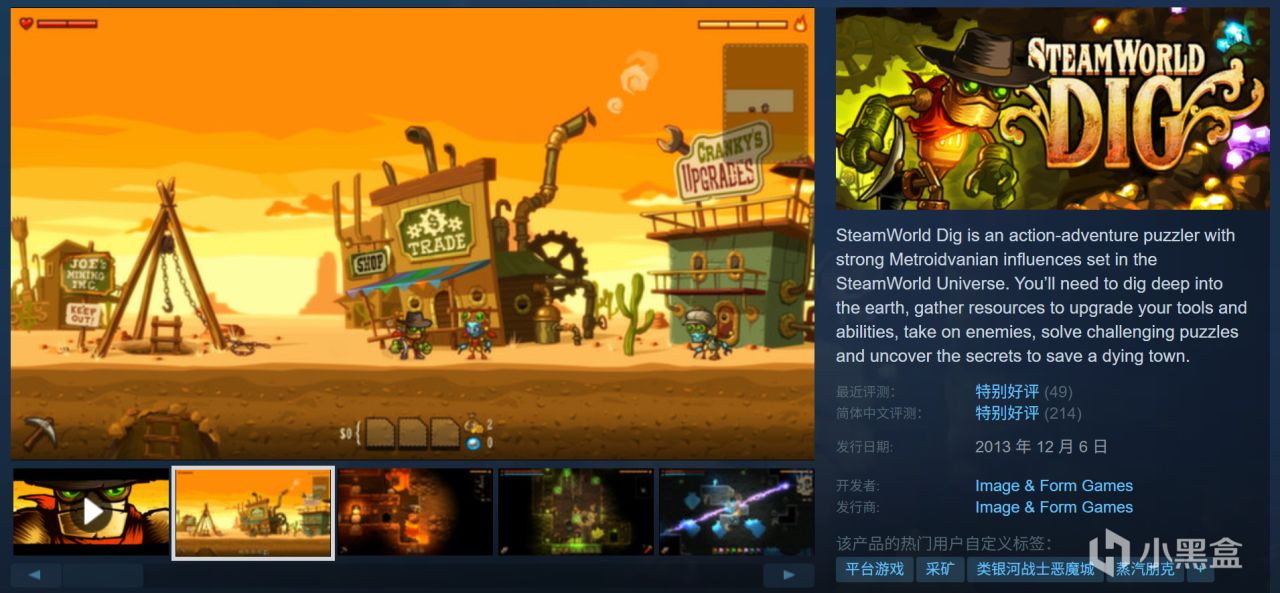
Task: Open the underground lava cave screenshot thumbnail
Action: [415, 512]
